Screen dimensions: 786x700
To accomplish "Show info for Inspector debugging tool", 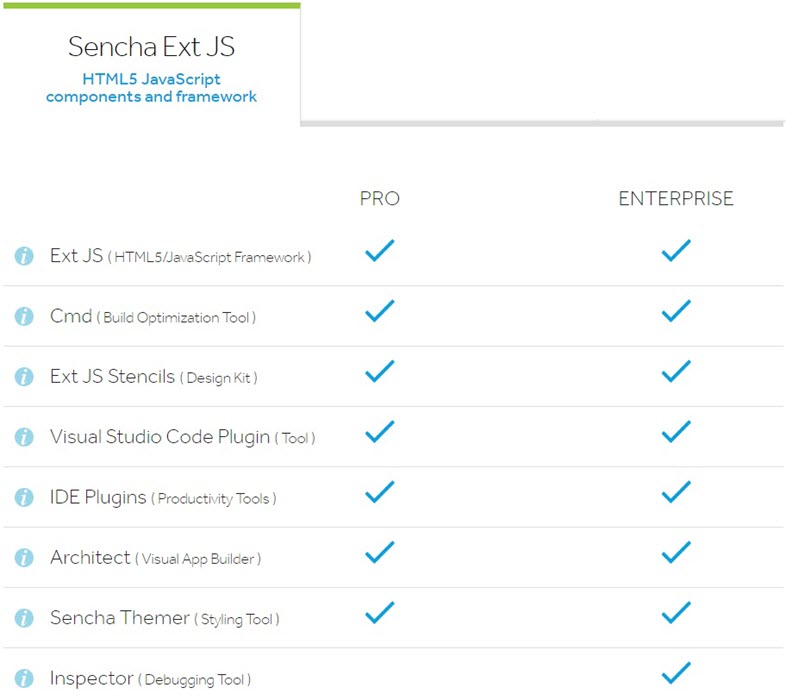I will tap(24, 678).
